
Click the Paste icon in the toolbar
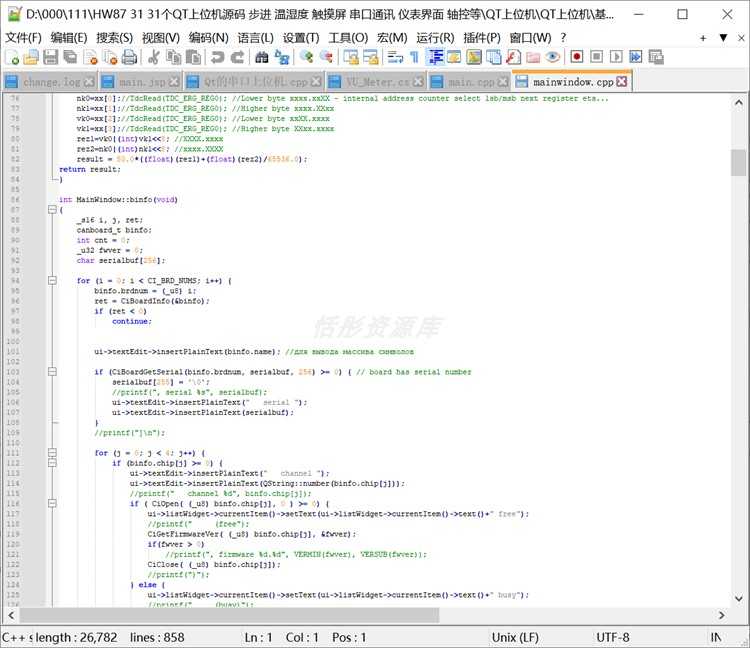pyautogui.click(x=193, y=57)
